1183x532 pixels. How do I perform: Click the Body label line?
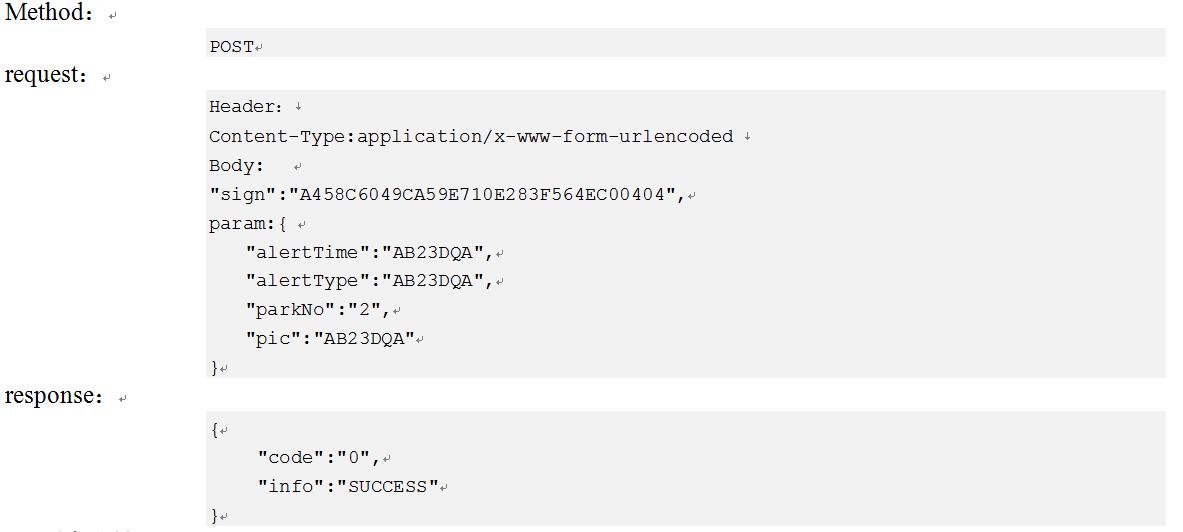click(x=236, y=166)
